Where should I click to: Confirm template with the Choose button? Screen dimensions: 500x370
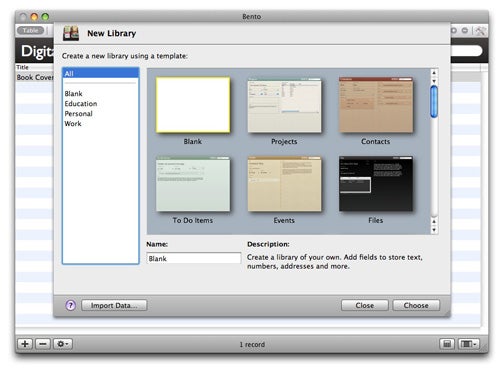pos(416,305)
